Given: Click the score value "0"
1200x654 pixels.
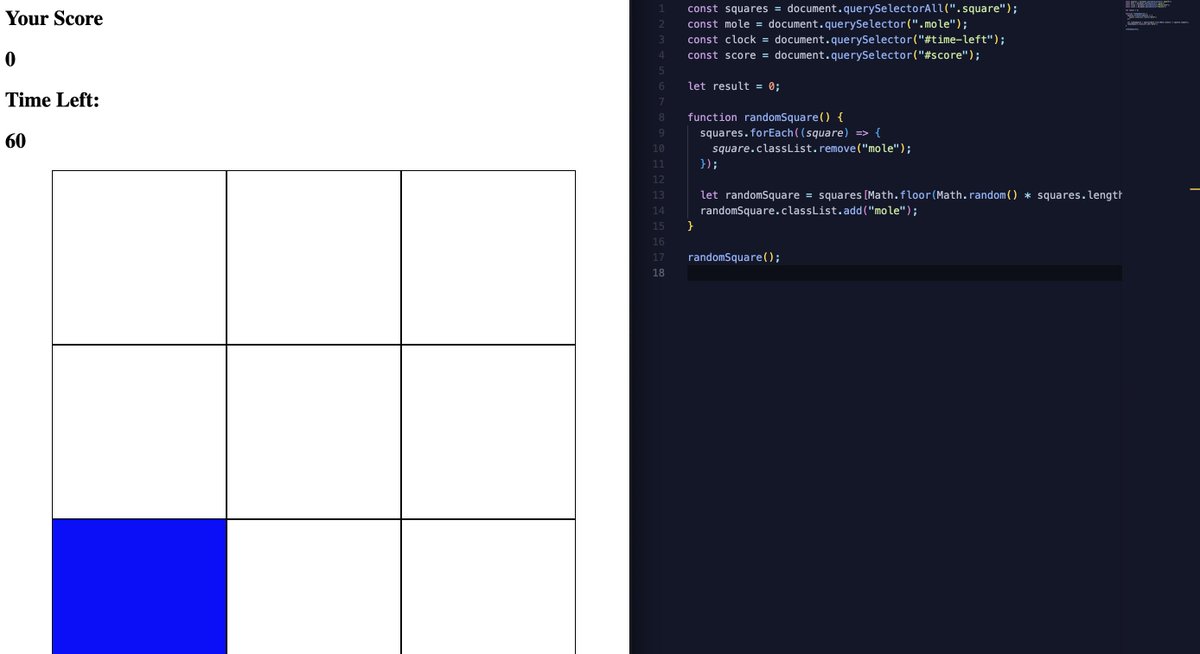Looking at the screenshot, I should pos(11,60).
